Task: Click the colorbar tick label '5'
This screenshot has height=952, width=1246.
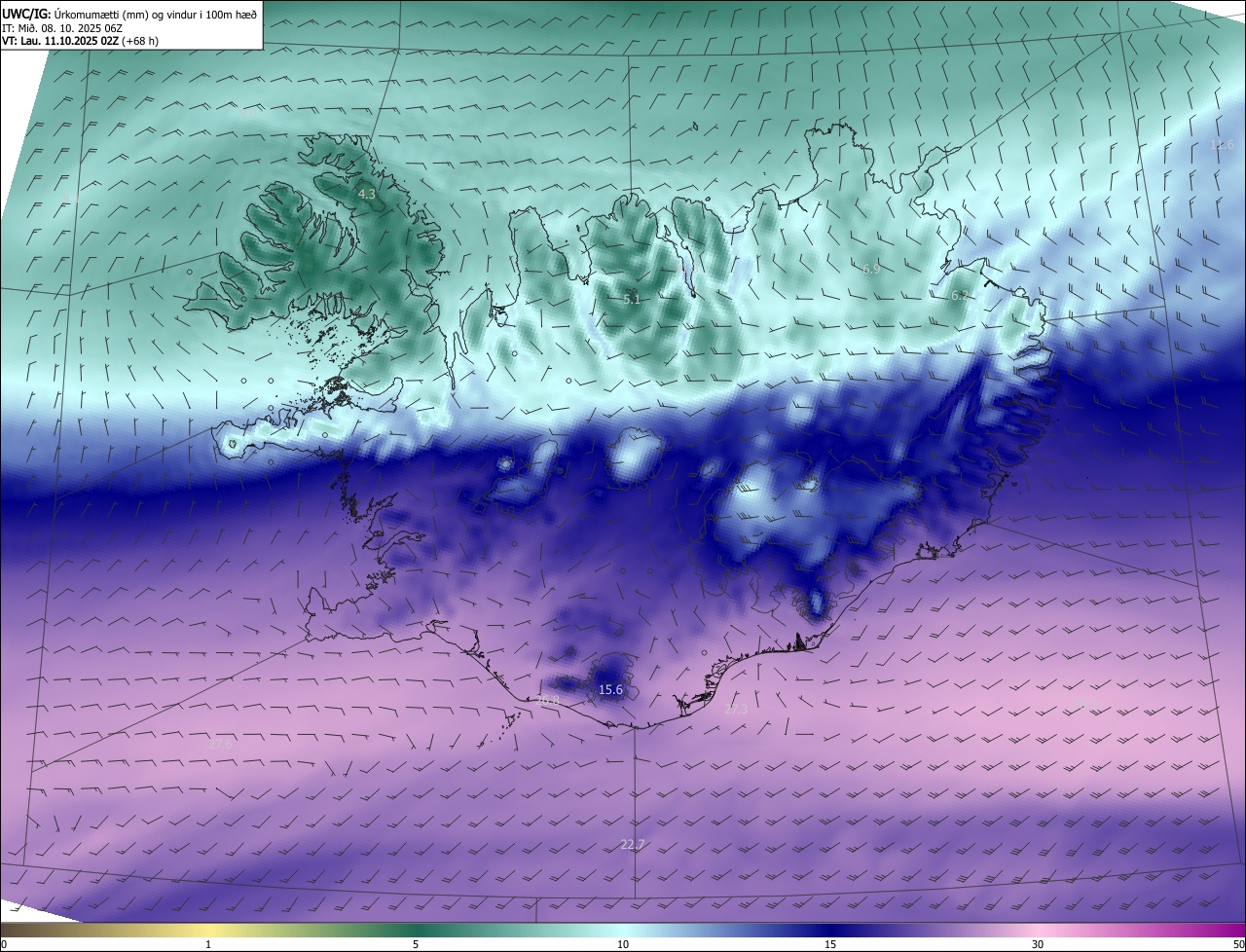Action: [416, 944]
